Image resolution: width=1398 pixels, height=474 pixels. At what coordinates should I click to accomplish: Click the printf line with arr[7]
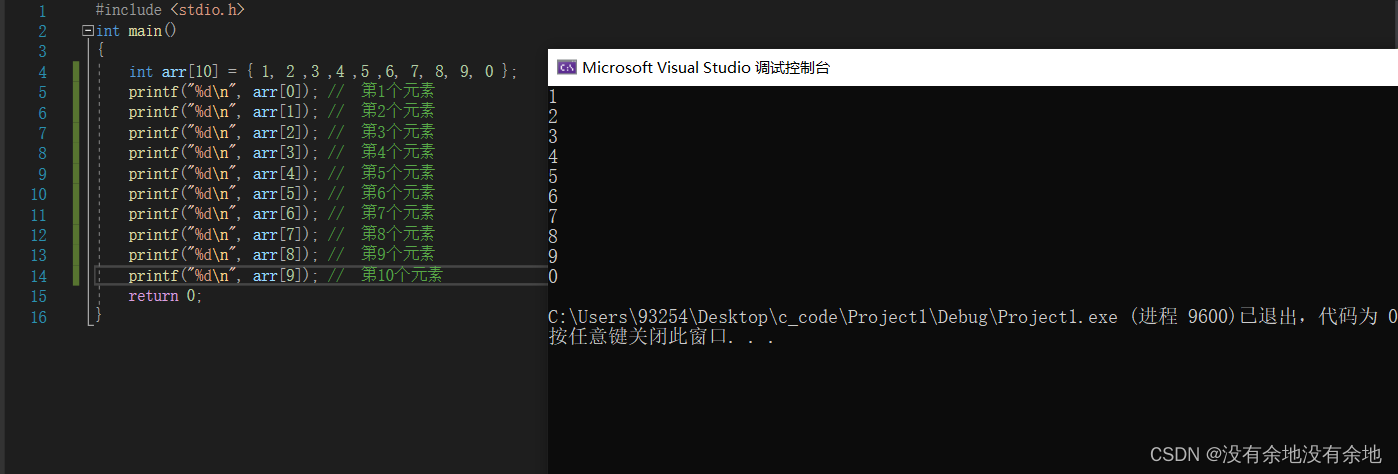[282, 235]
